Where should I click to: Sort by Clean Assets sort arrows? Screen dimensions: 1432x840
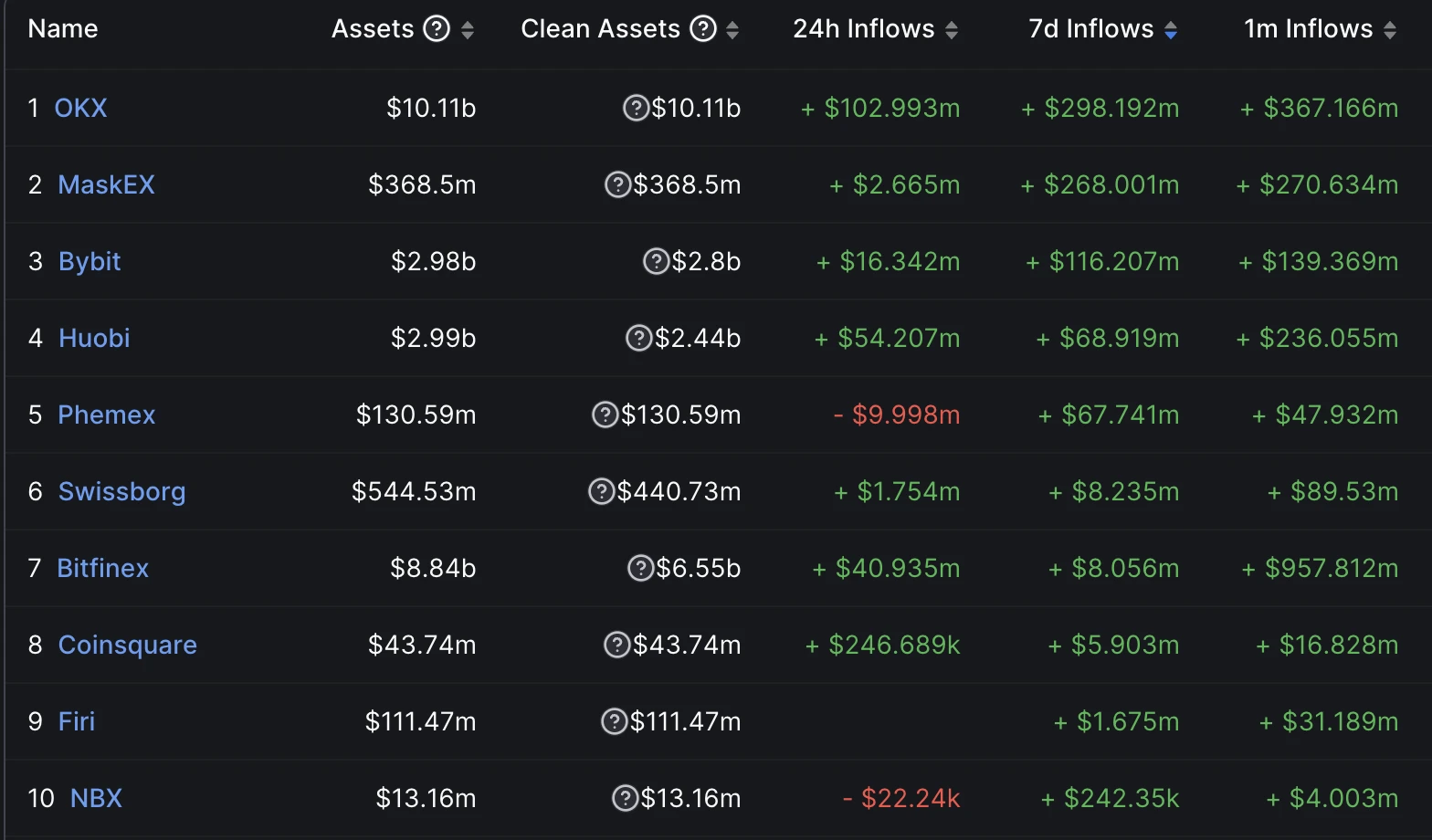732,30
